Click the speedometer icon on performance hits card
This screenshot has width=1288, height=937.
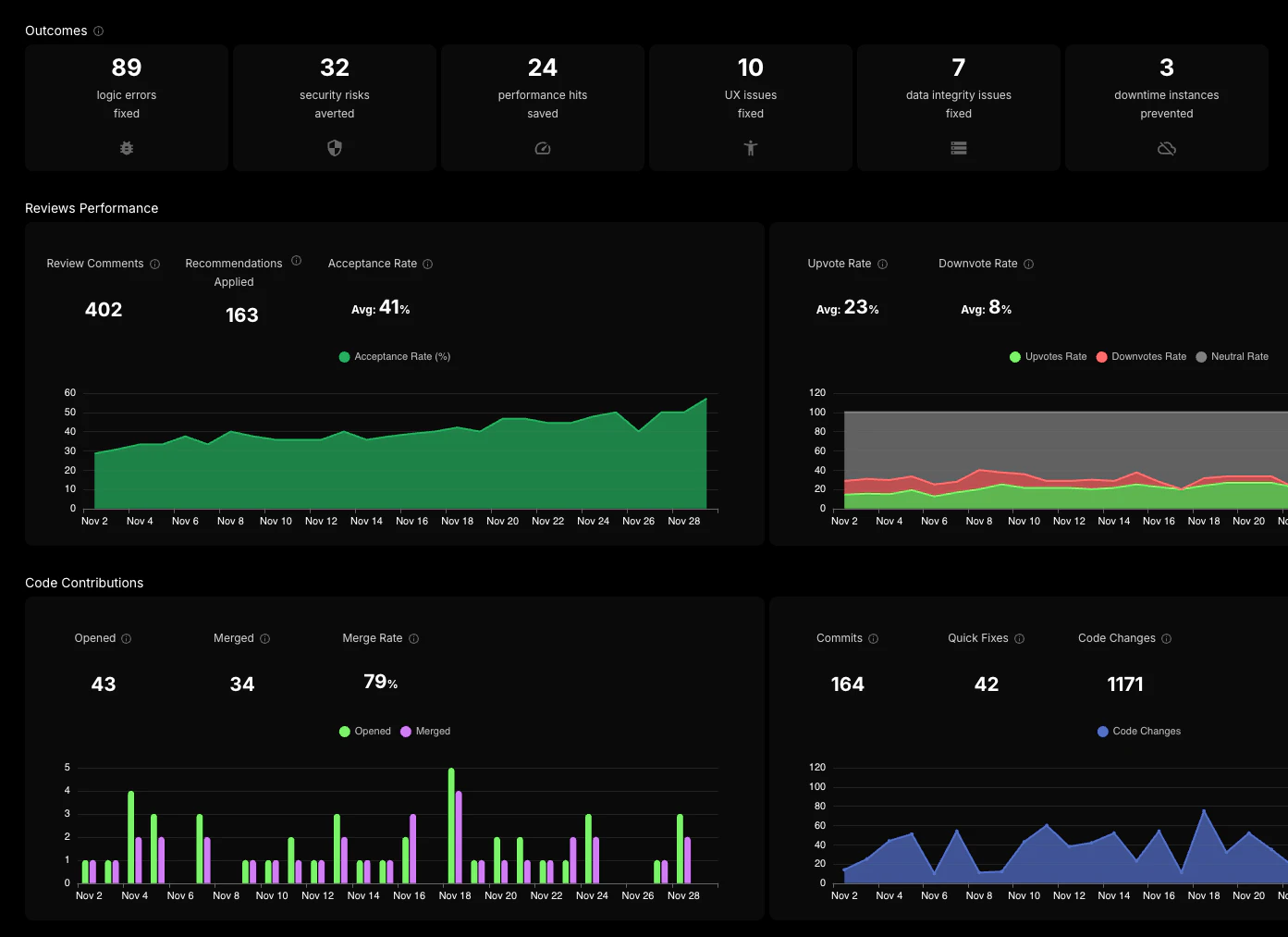click(542, 148)
